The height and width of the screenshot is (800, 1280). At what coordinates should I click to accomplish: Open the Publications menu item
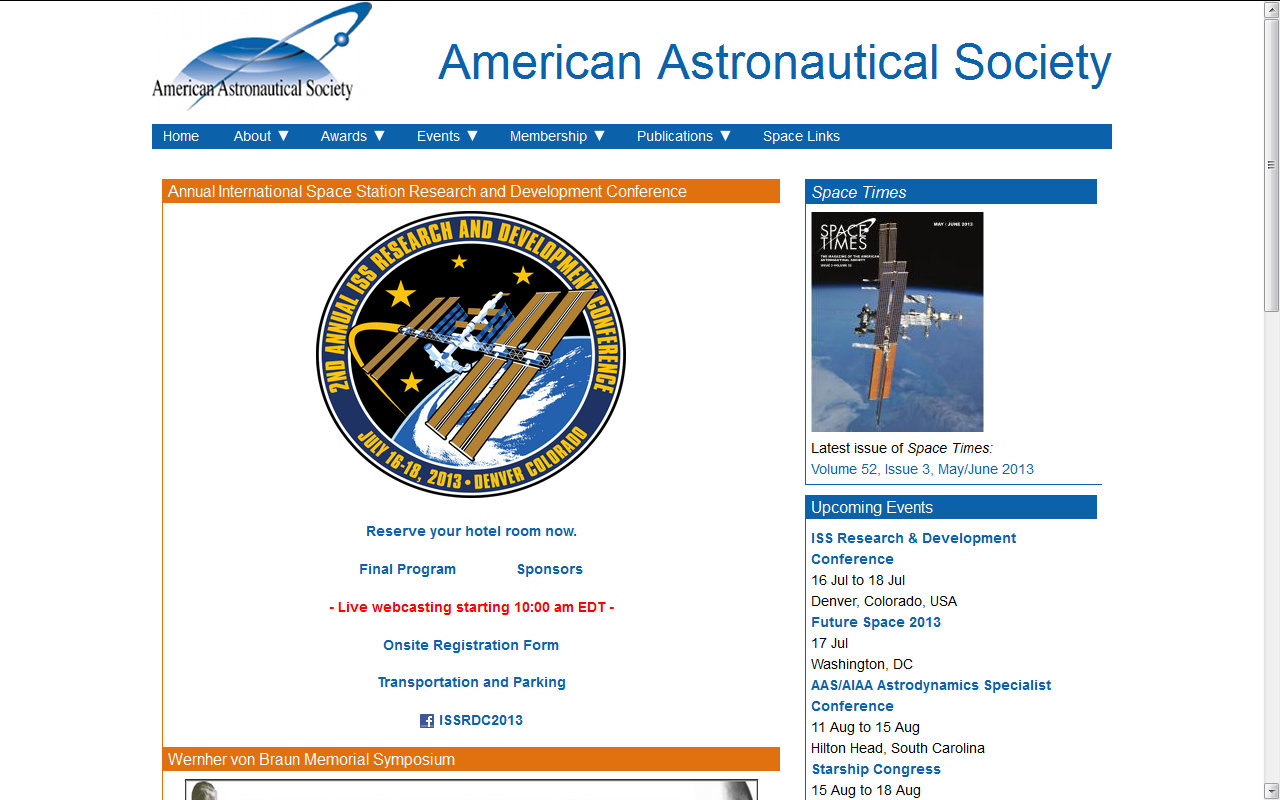point(675,136)
